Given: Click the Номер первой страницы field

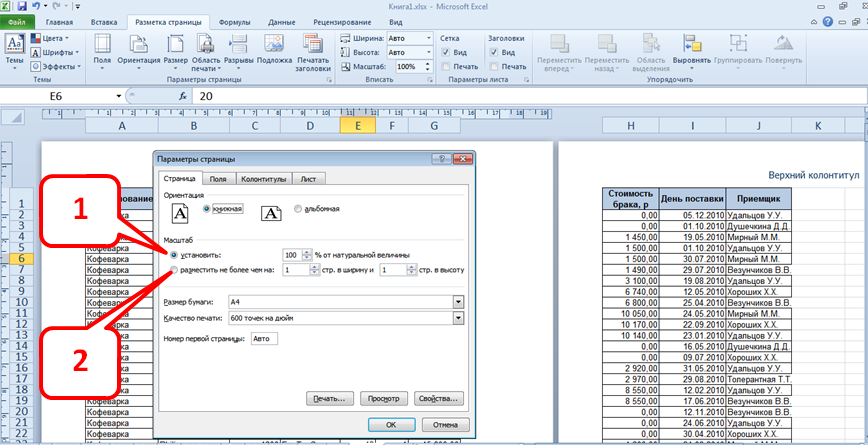Looking at the screenshot, I should tap(266, 339).
